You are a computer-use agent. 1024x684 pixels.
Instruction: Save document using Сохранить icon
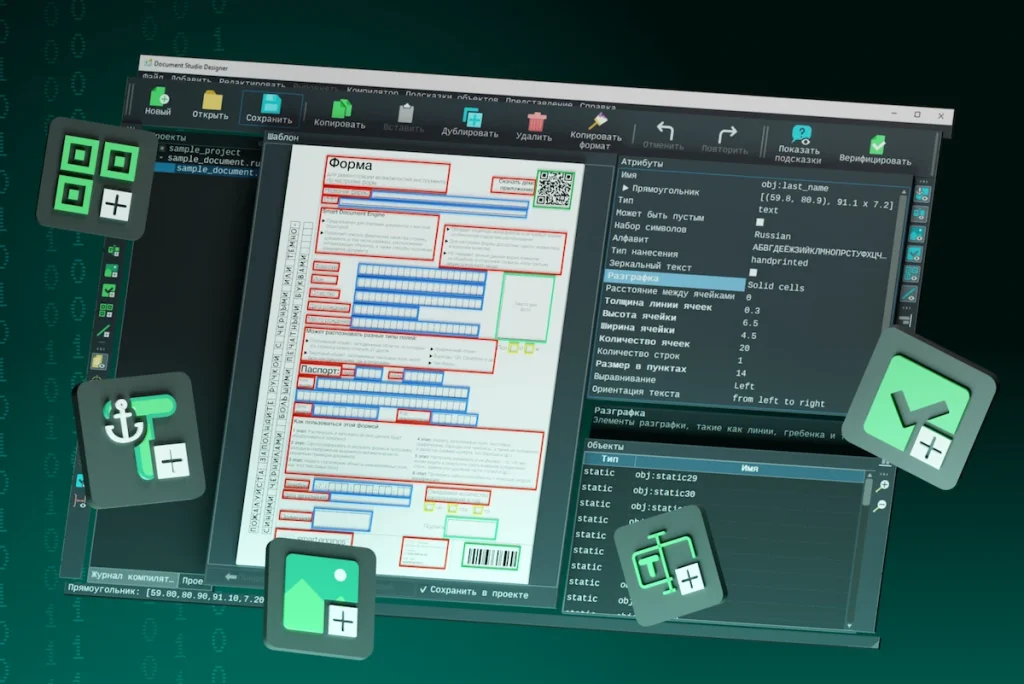(x=270, y=103)
